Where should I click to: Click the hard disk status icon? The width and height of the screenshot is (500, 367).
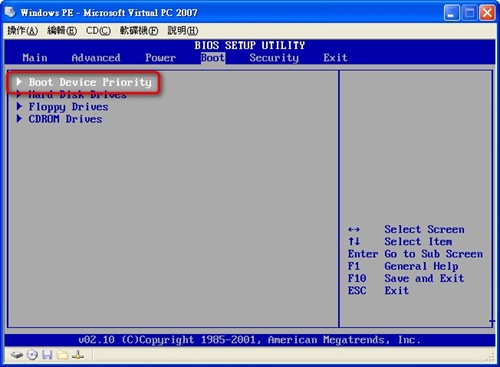(16, 355)
